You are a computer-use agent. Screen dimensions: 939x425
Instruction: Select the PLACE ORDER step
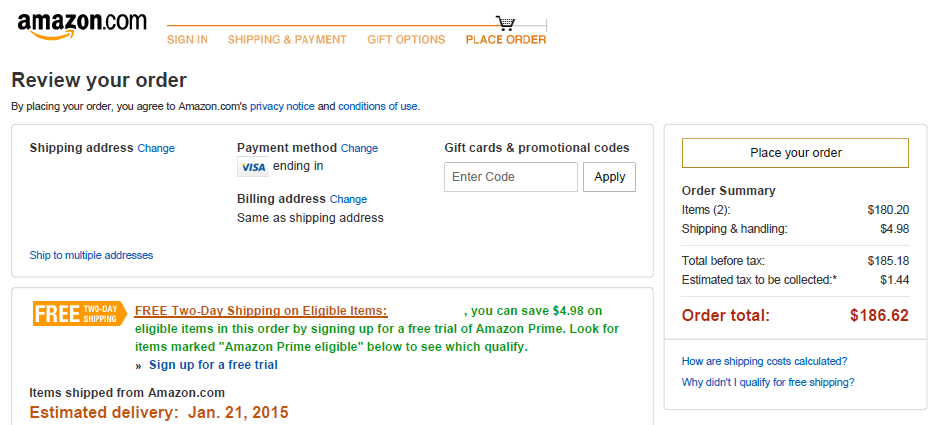point(506,40)
